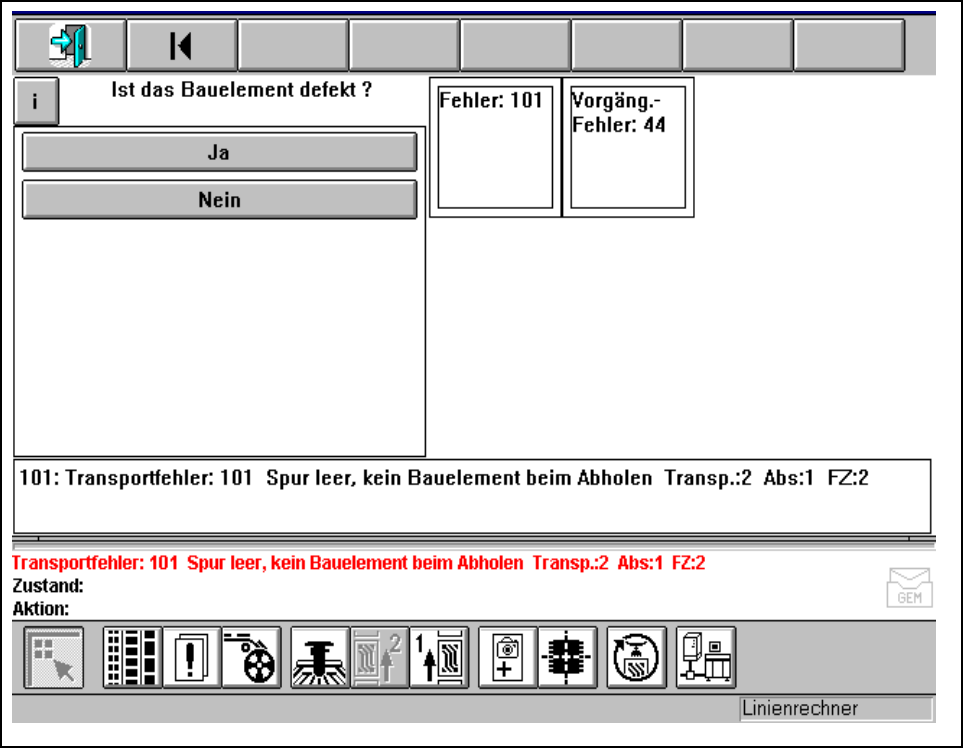This screenshot has width=963, height=748.
Task: Click the component crosshair alignment icon
Action: click(567, 658)
